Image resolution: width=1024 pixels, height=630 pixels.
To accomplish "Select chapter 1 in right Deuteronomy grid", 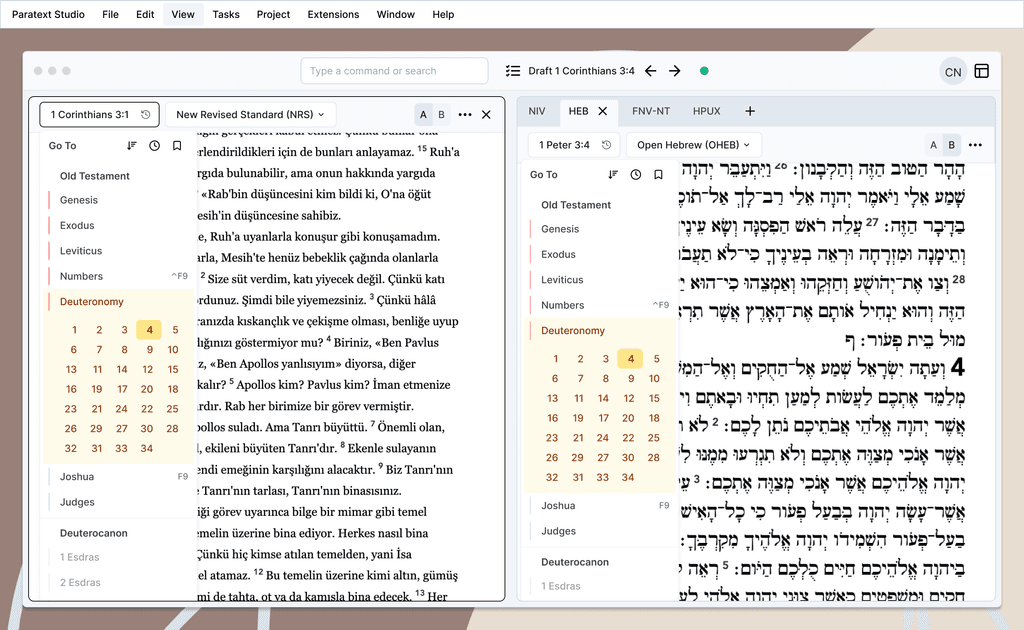I will tap(556, 358).
